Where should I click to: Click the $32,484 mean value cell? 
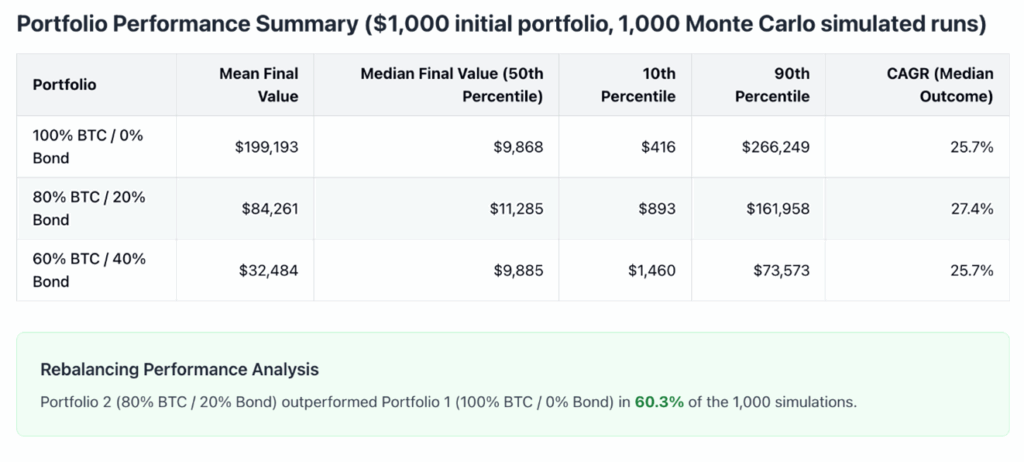coord(270,270)
